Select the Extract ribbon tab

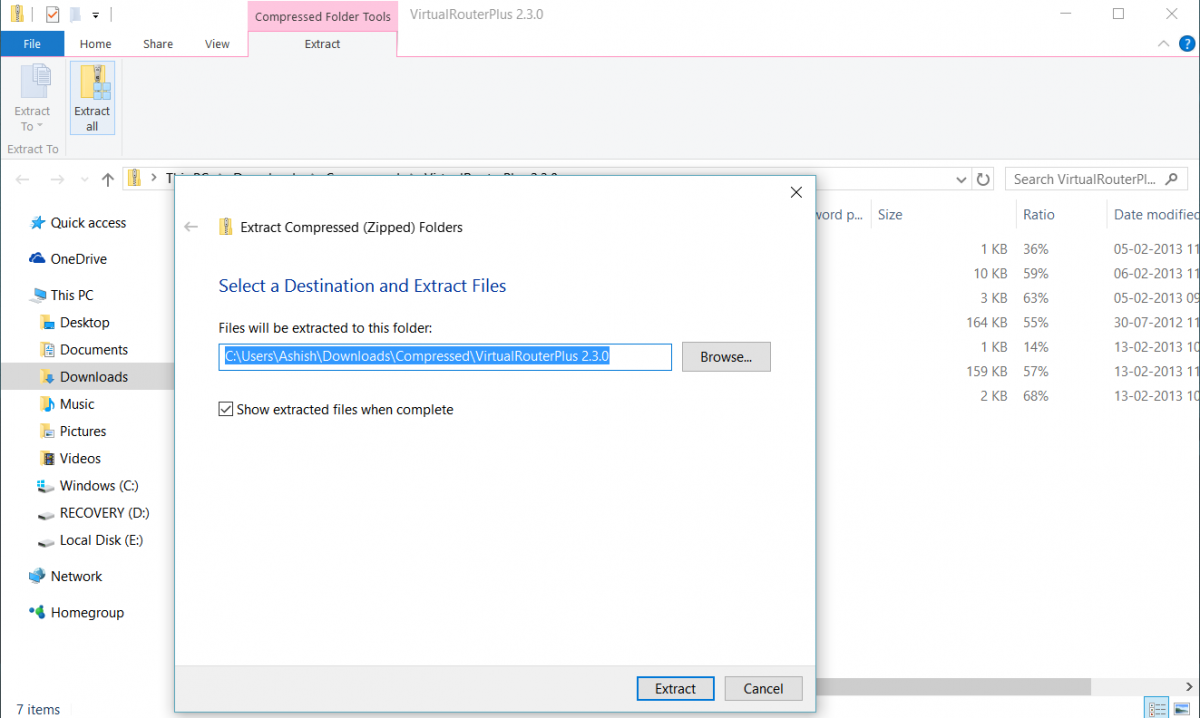click(322, 44)
